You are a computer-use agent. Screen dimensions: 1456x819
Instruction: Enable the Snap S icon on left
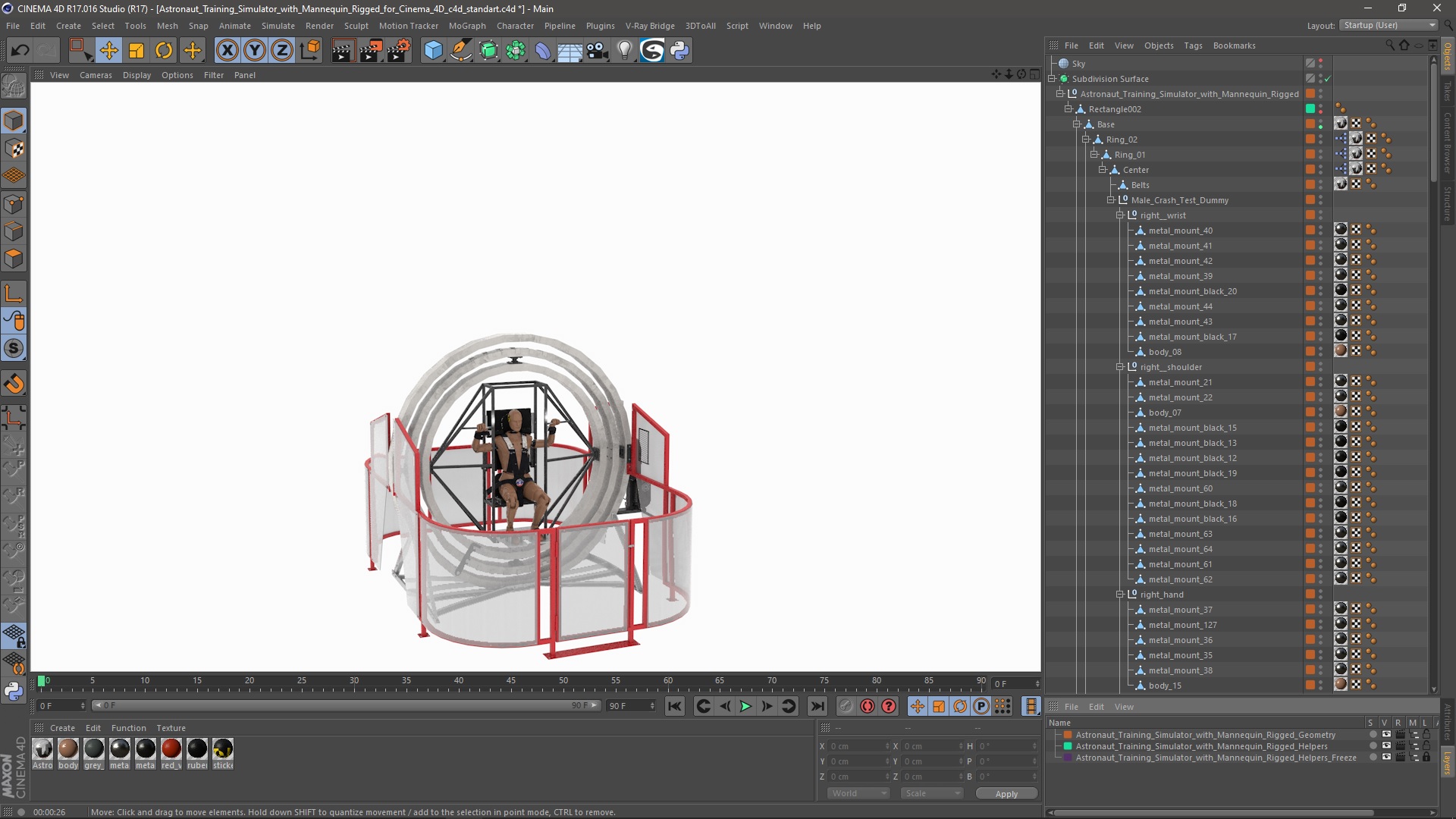(x=14, y=349)
